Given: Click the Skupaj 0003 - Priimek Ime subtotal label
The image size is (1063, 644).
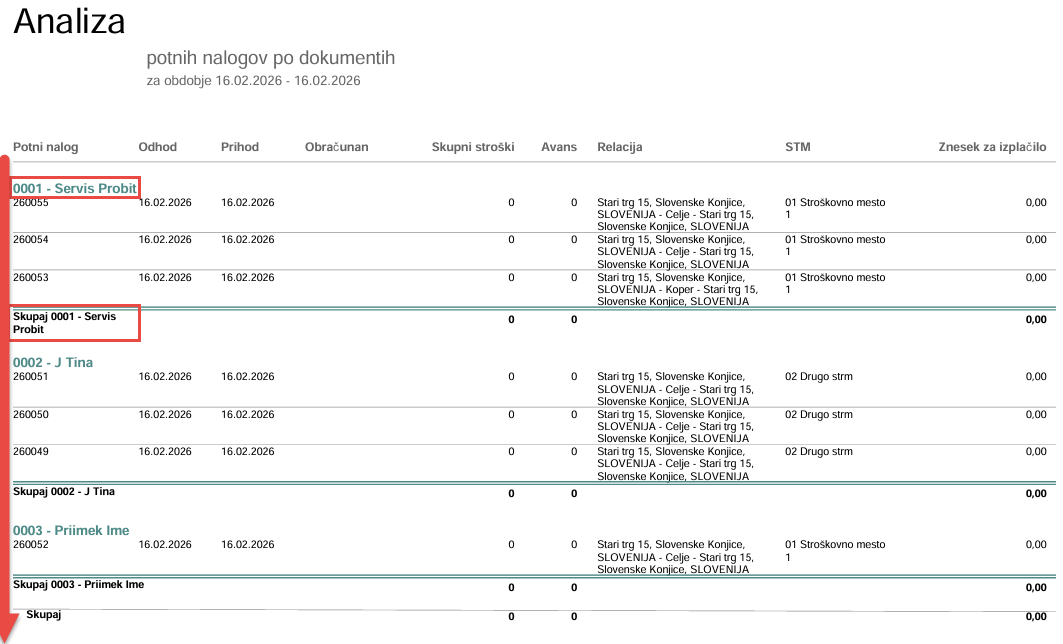Looking at the screenshot, I should (x=79, y=584).
